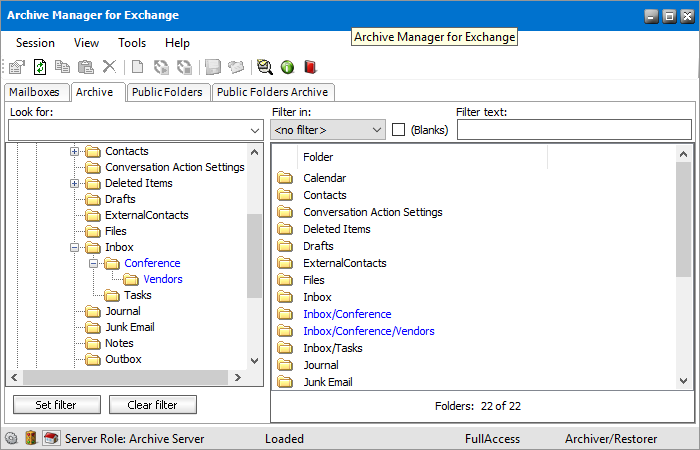
Task: Click the Delete X toolbar icon
Action: pos(109,67)
